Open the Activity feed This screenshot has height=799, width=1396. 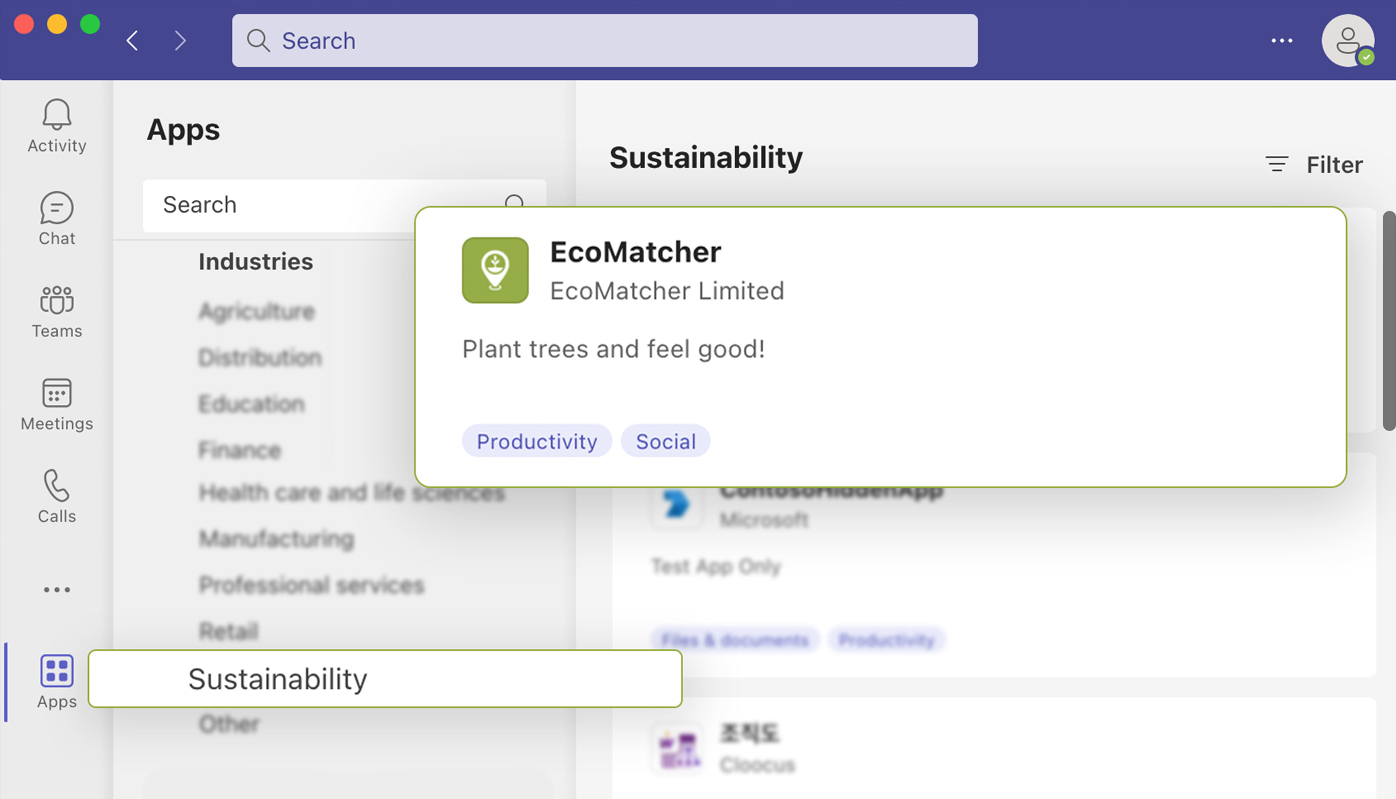pos(56,124)
